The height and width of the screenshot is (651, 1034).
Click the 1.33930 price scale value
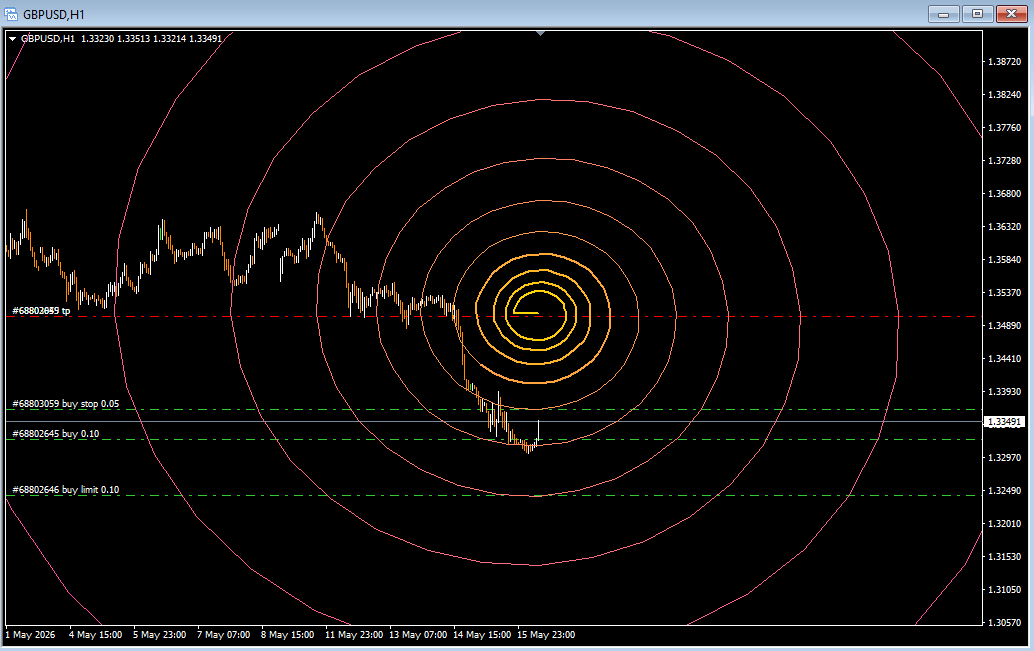pyautogui.click(x=1004, y=391)
